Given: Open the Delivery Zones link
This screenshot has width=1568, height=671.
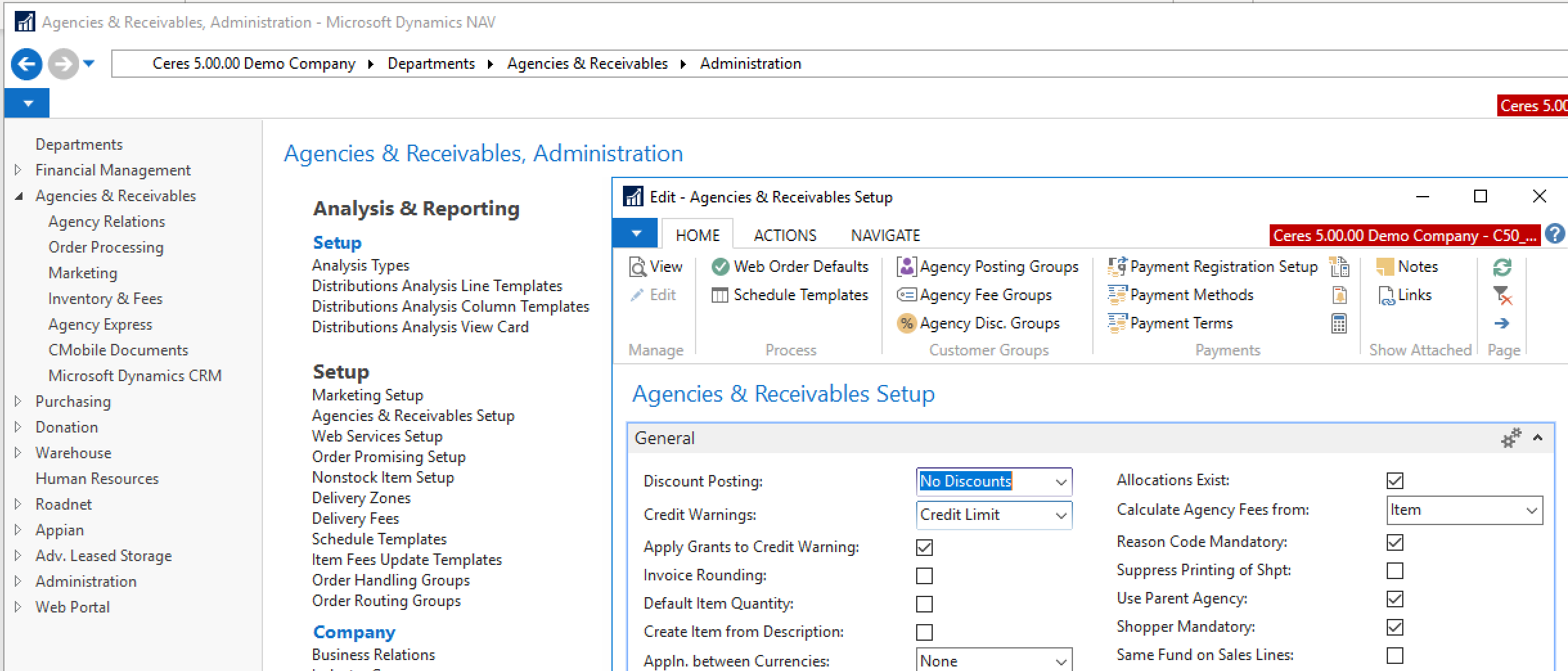Looking at the screenshot, I should click(x=361, y=498).
